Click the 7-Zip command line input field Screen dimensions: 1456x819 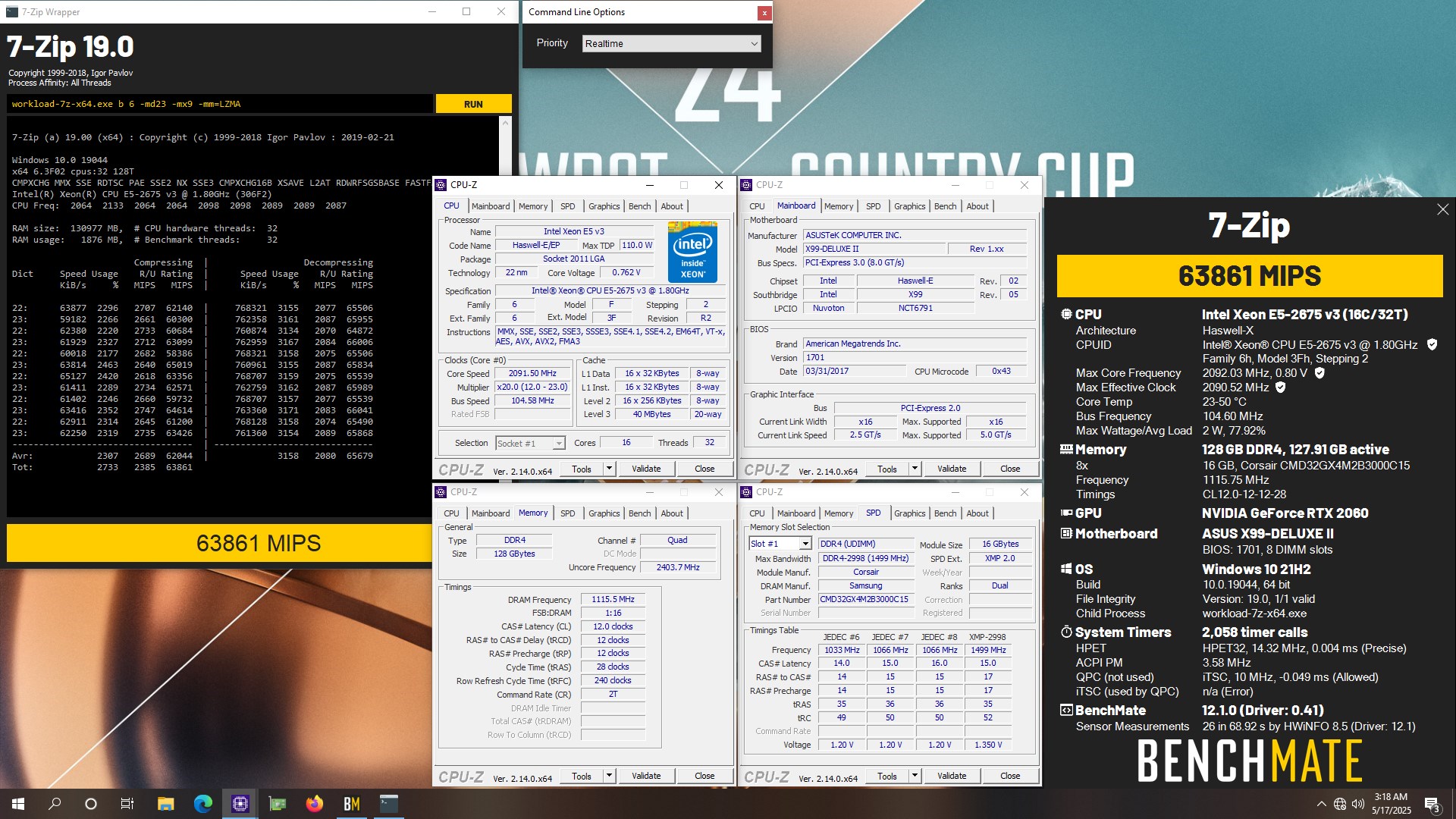point(220,104)
